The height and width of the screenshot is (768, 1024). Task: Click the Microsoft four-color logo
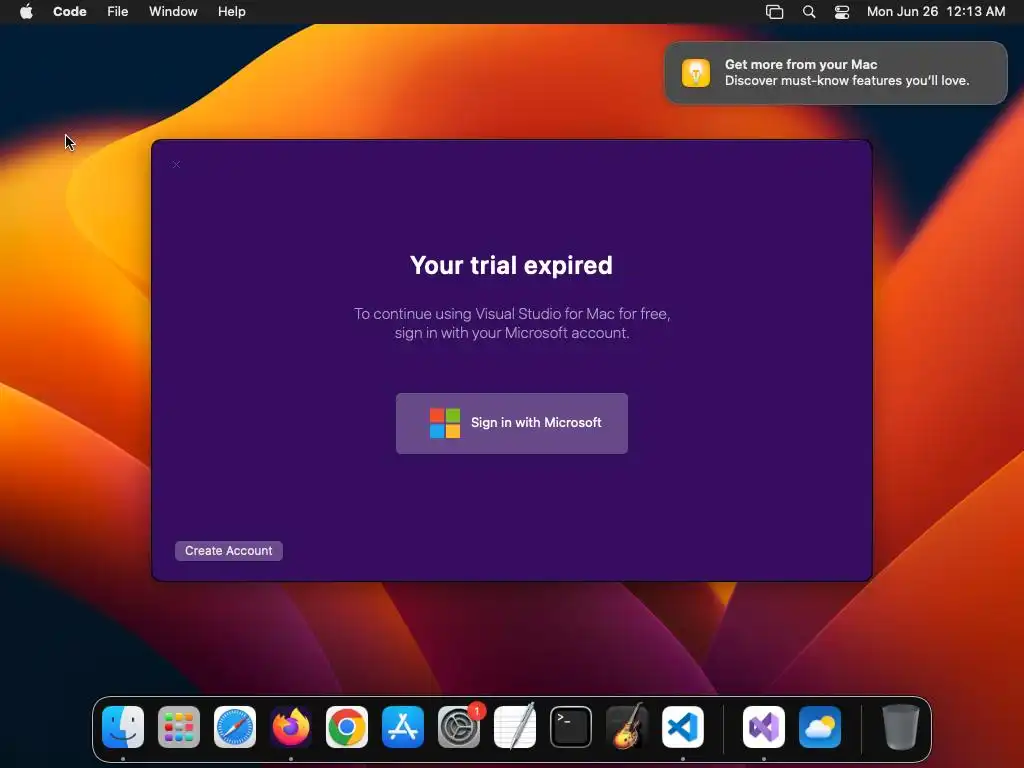(445, 423)
